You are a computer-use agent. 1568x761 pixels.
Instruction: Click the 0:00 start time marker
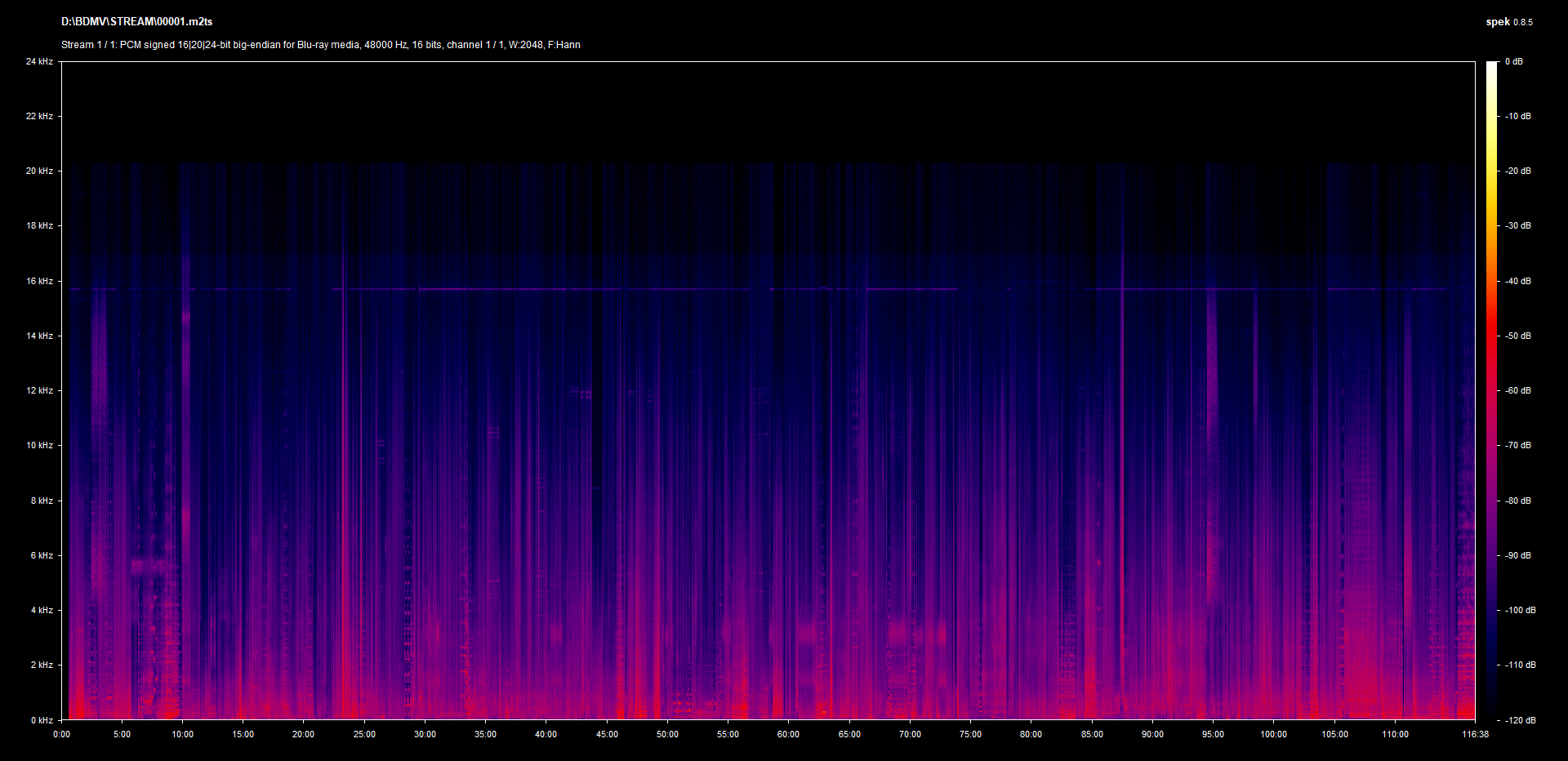point(61,734)
